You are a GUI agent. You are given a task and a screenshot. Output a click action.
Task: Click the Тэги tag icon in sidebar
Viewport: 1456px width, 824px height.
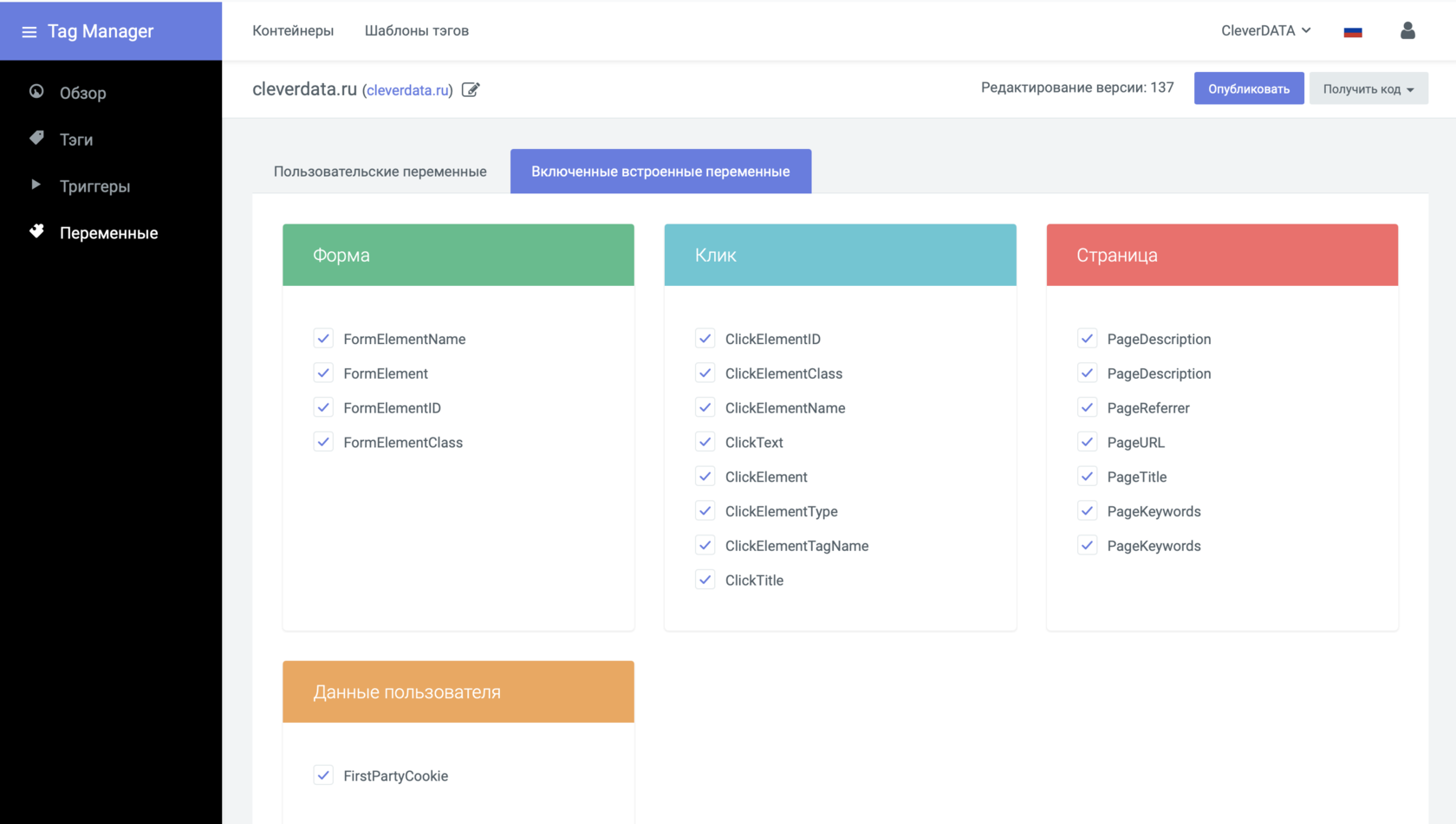36,139
